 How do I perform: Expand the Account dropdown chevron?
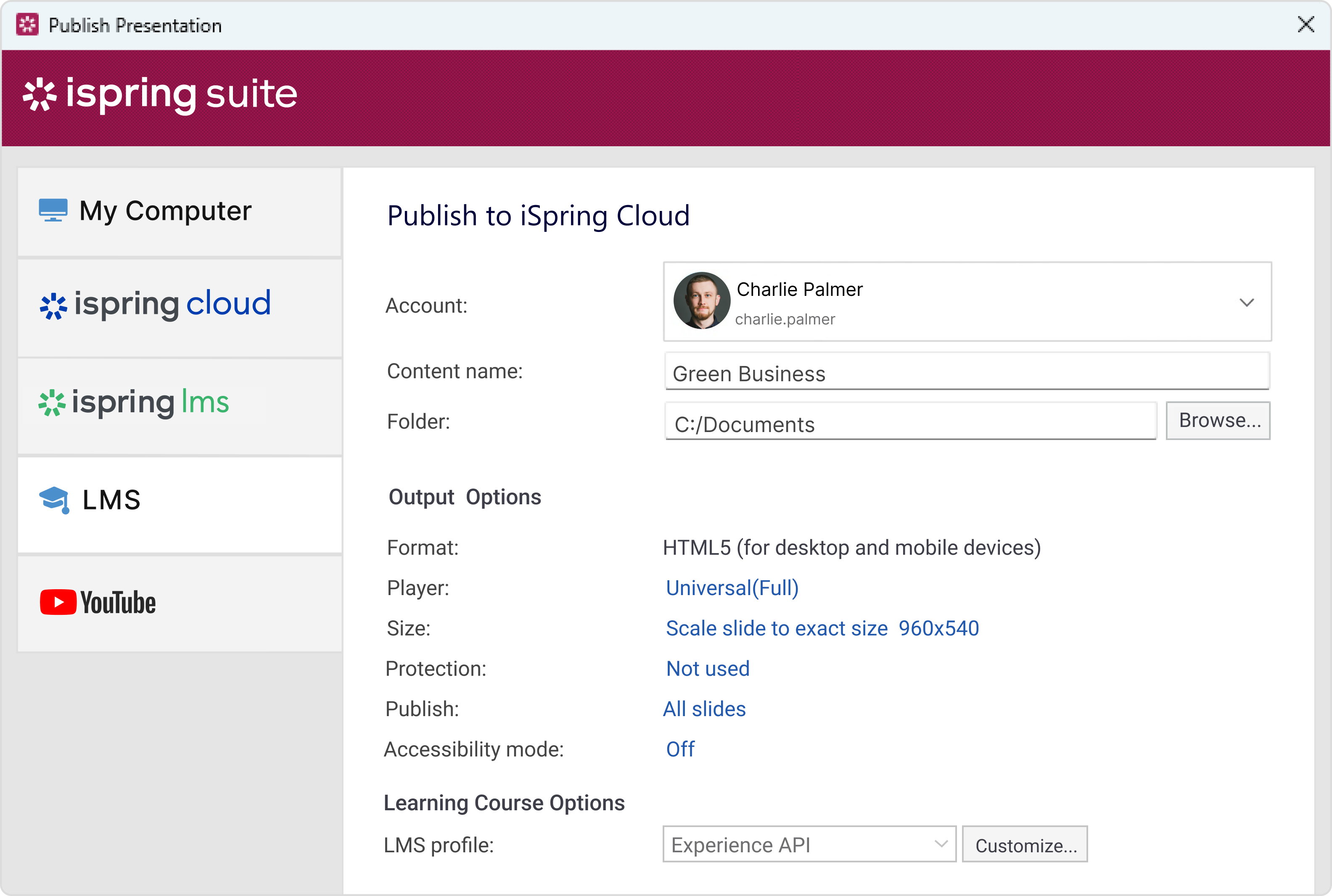1247,302
